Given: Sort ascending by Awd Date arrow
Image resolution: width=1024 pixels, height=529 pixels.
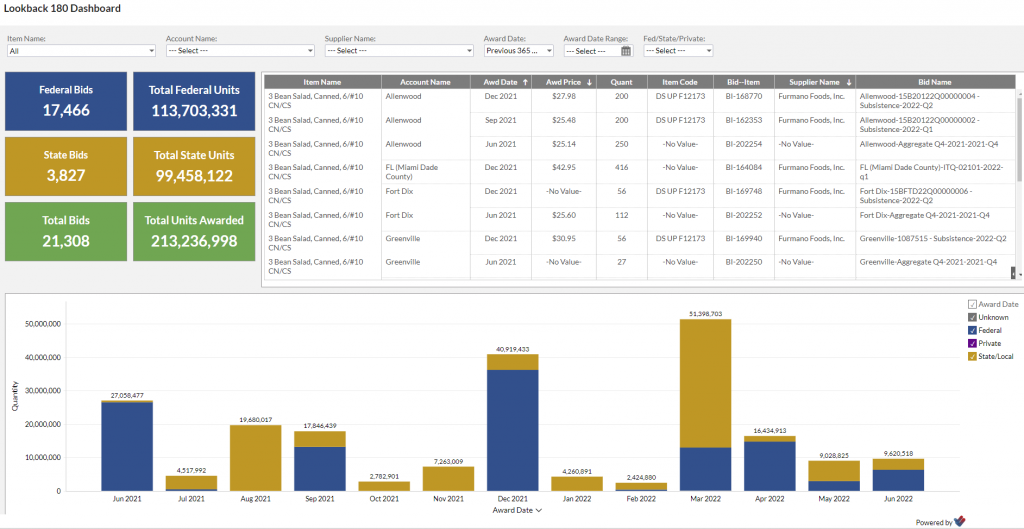Looking at the screenshot, I should (x=525, y=82).
